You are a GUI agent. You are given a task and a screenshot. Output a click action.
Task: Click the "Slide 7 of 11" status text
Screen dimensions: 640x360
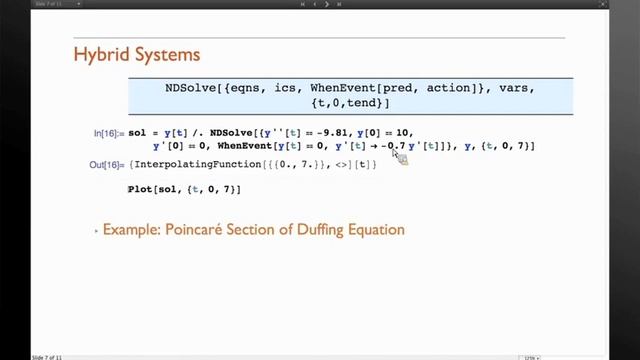pyautogui.click(x=47, y=358)
